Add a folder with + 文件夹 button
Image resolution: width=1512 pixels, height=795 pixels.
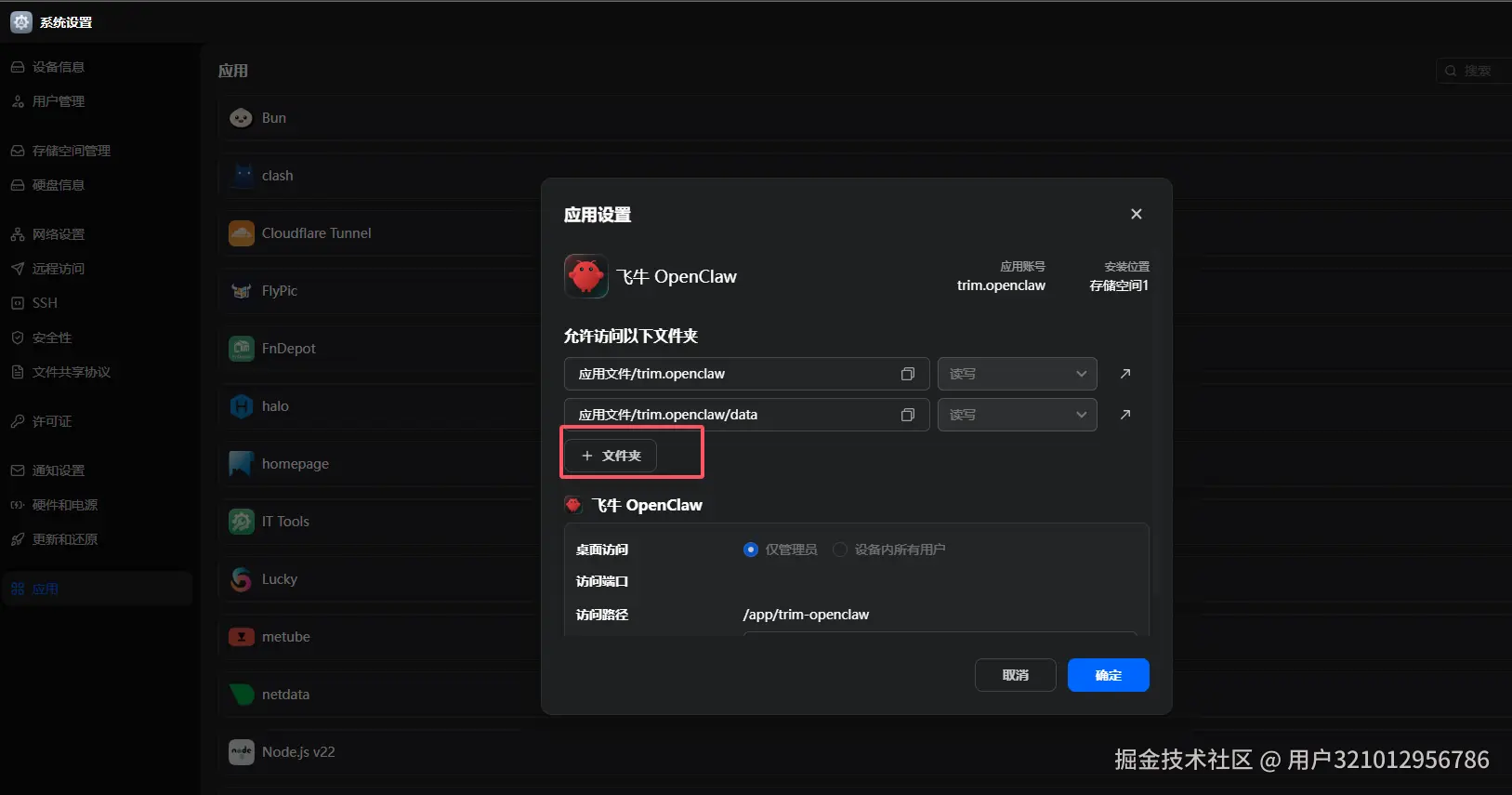tap(611, 456)
